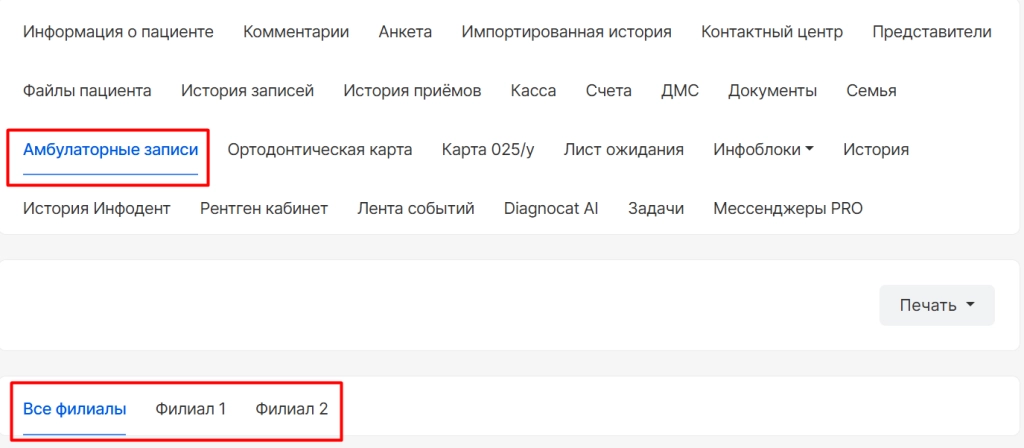Expand the Инфоблоки dropdown
This screenshot has width=1024, height=448.
(x=763, y=150)
